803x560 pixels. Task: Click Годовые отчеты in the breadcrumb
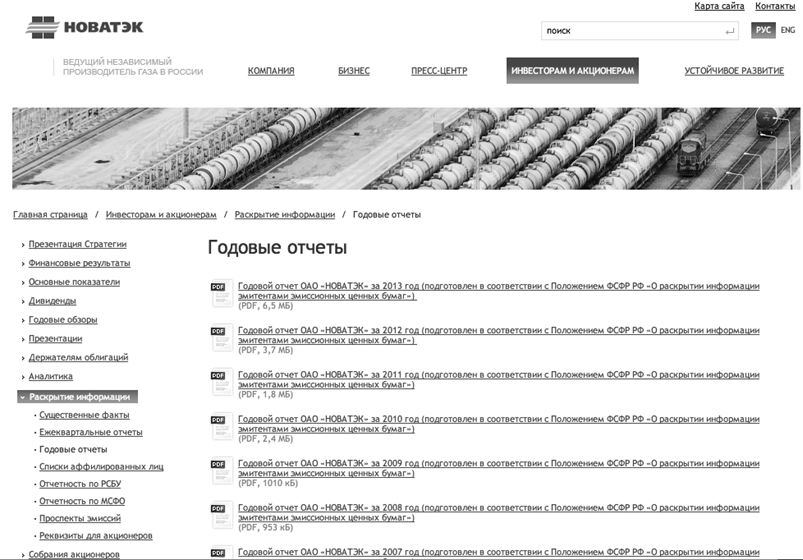[387, 215]
